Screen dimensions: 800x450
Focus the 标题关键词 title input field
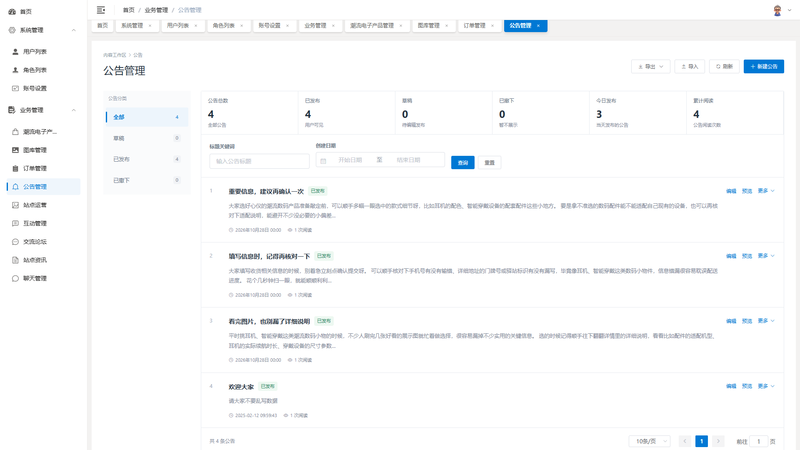259,161
